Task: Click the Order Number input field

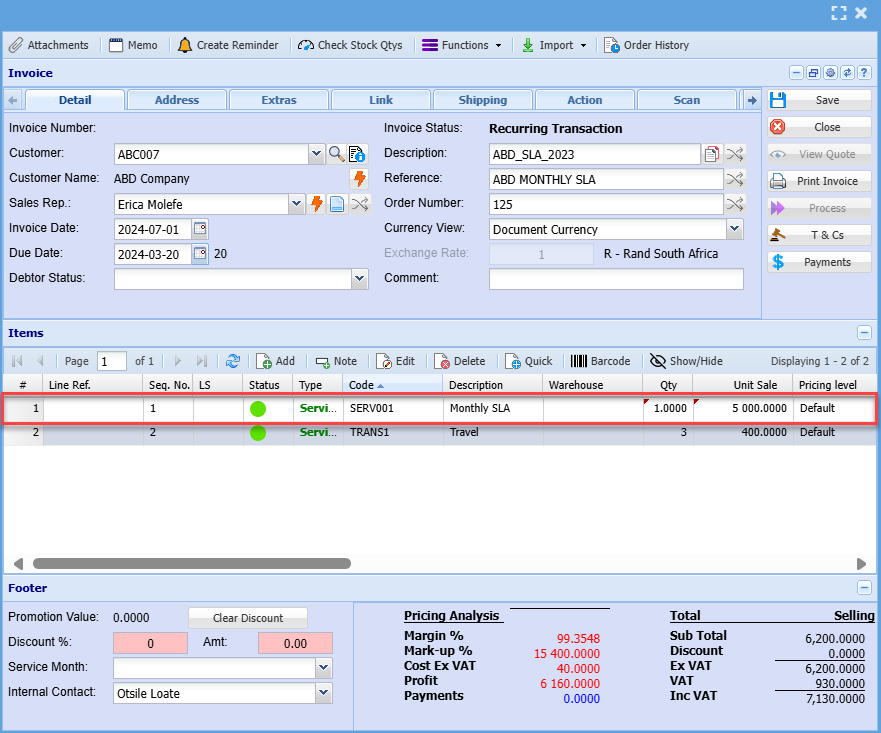Action: (605, 204)
